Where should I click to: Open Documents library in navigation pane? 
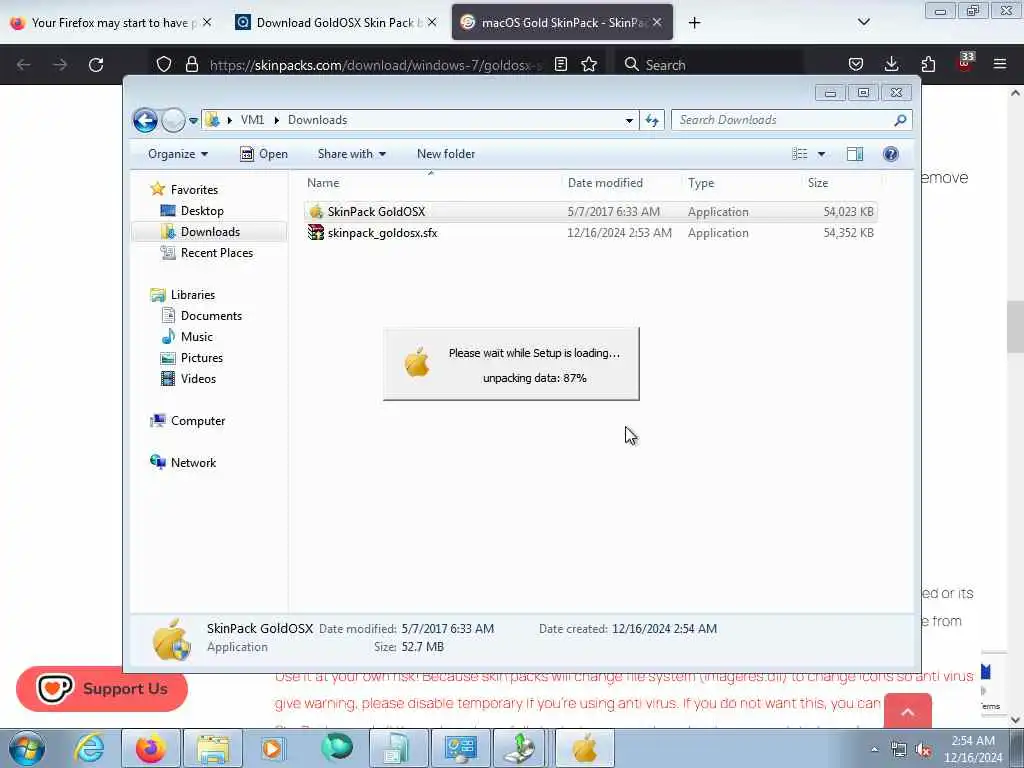pos(211,316)
